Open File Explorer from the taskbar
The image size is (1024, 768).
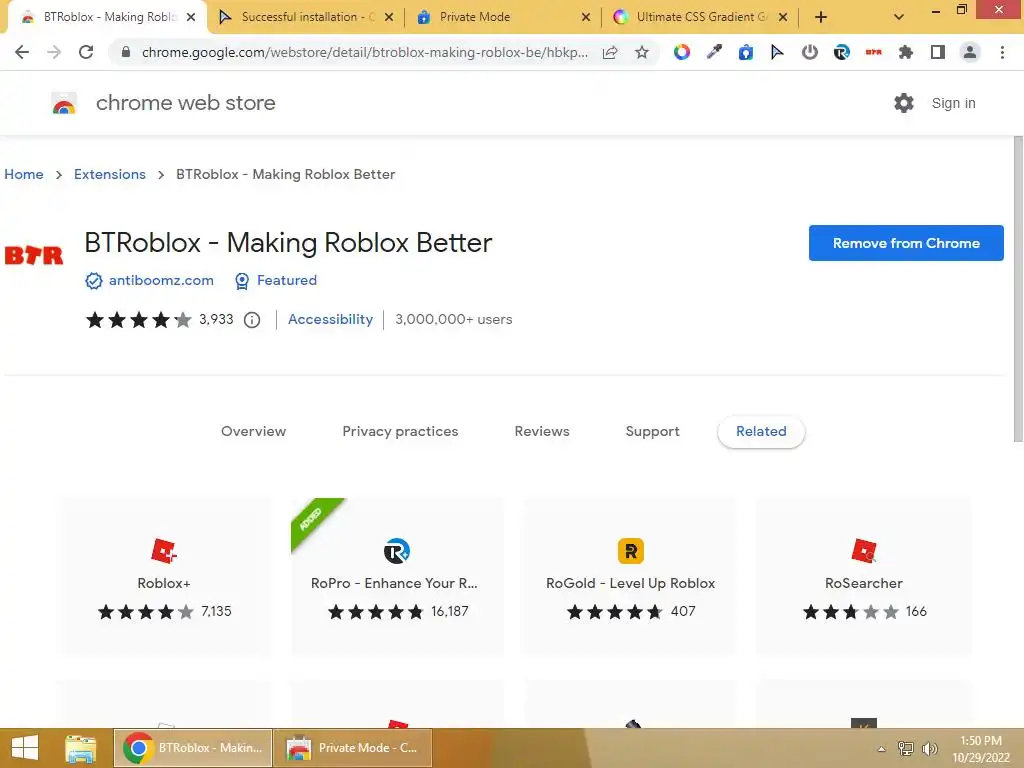pos(80,748)
